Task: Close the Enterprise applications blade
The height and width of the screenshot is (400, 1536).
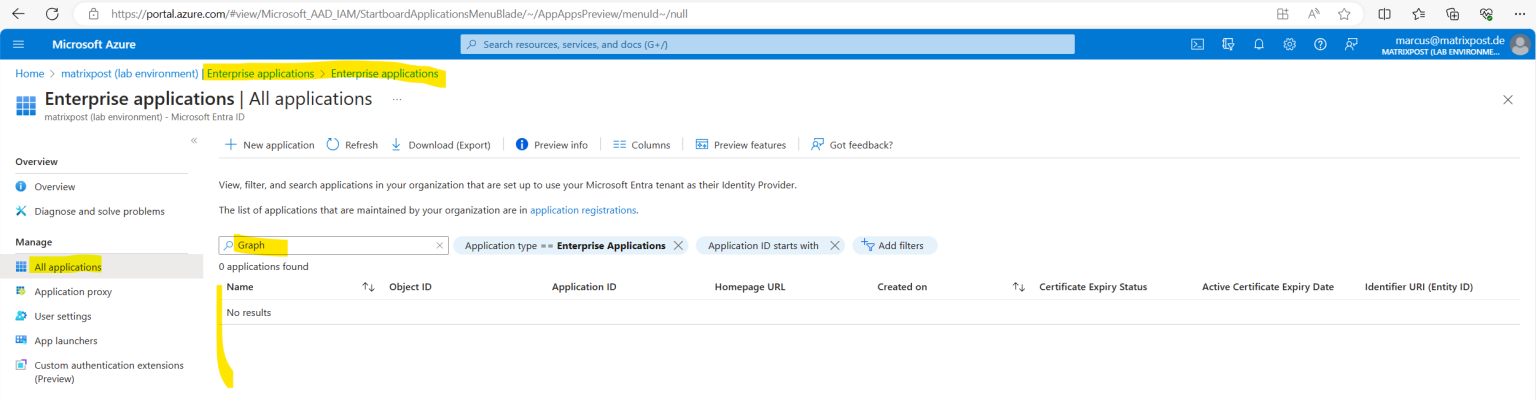Action: [1508, 99]
